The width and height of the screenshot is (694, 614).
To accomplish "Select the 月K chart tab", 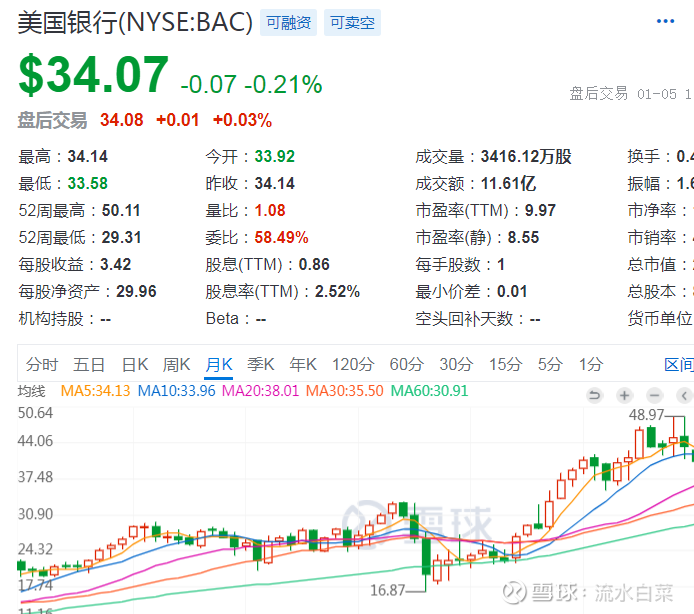I will point(219,365).
